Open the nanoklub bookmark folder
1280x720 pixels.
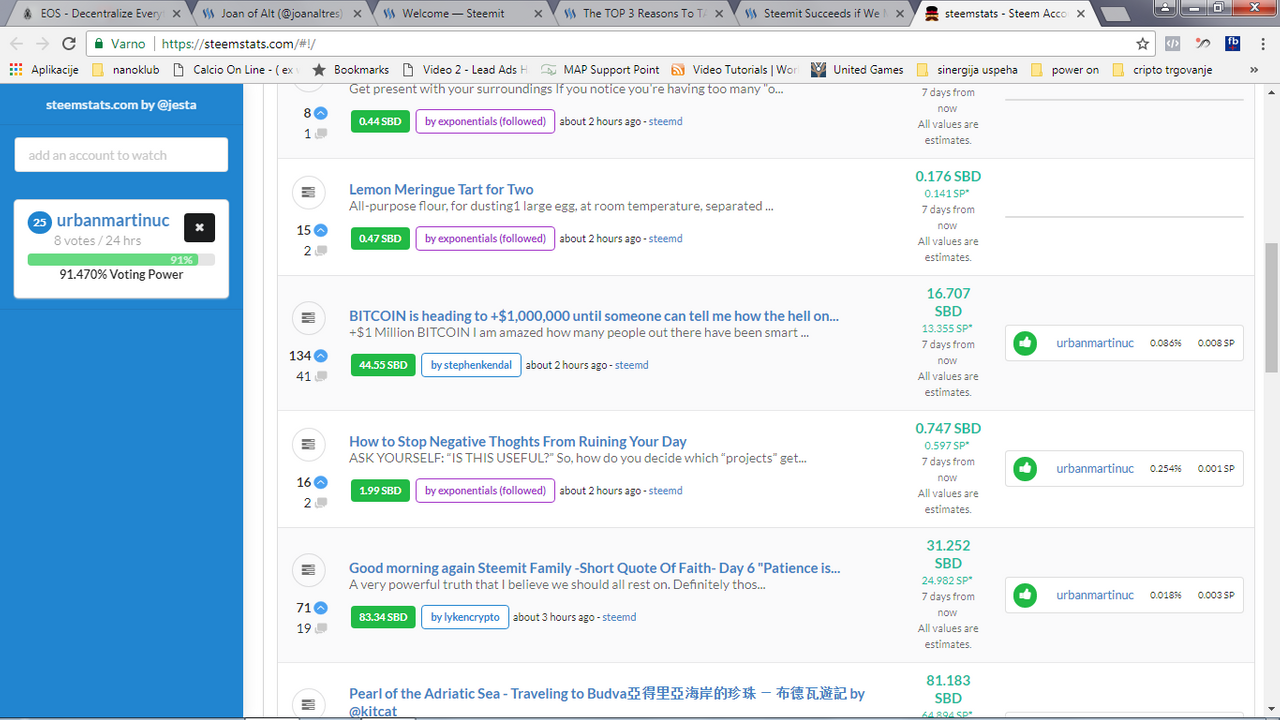click(125, 70)
